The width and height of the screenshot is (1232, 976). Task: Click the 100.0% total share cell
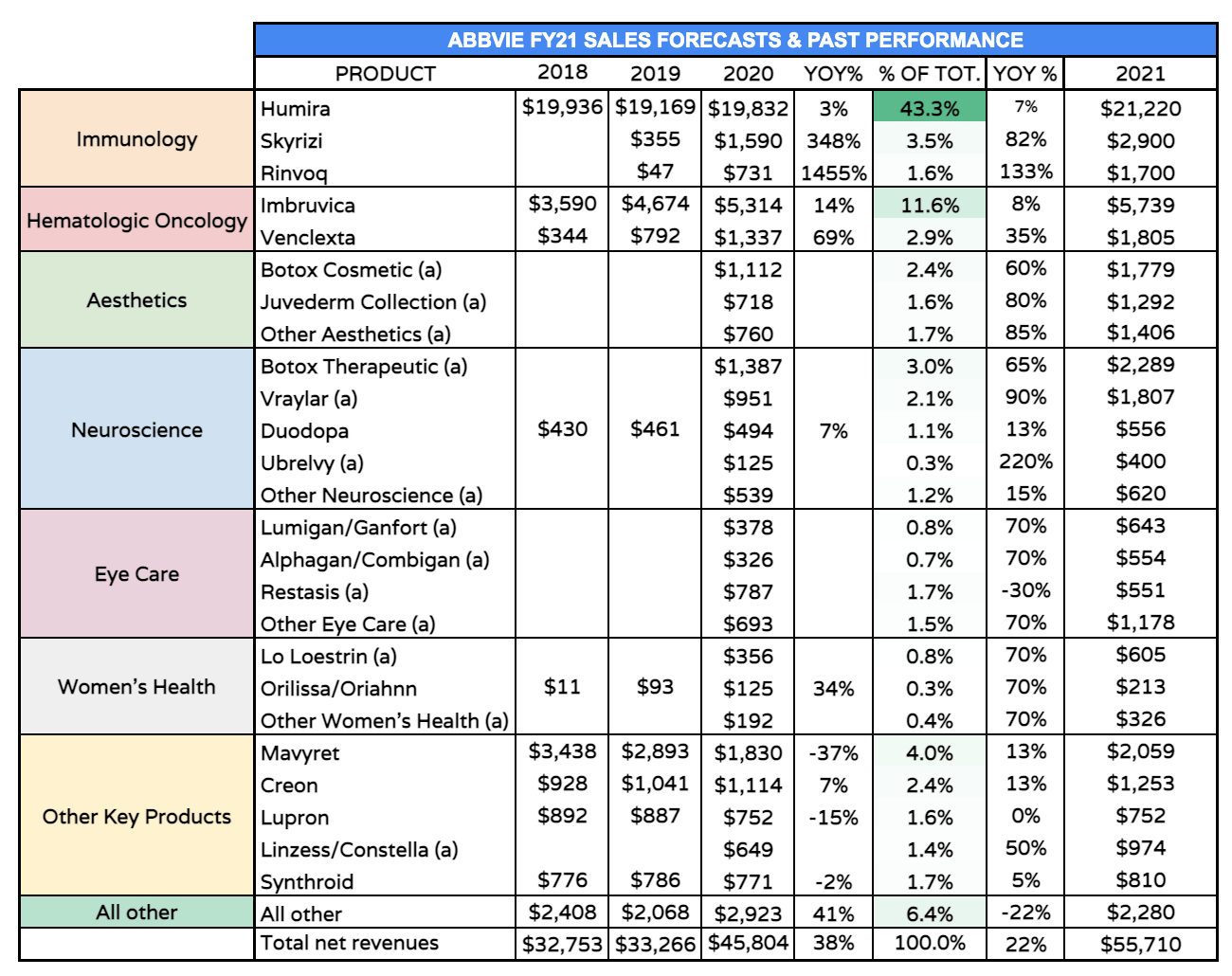point(929,943)
